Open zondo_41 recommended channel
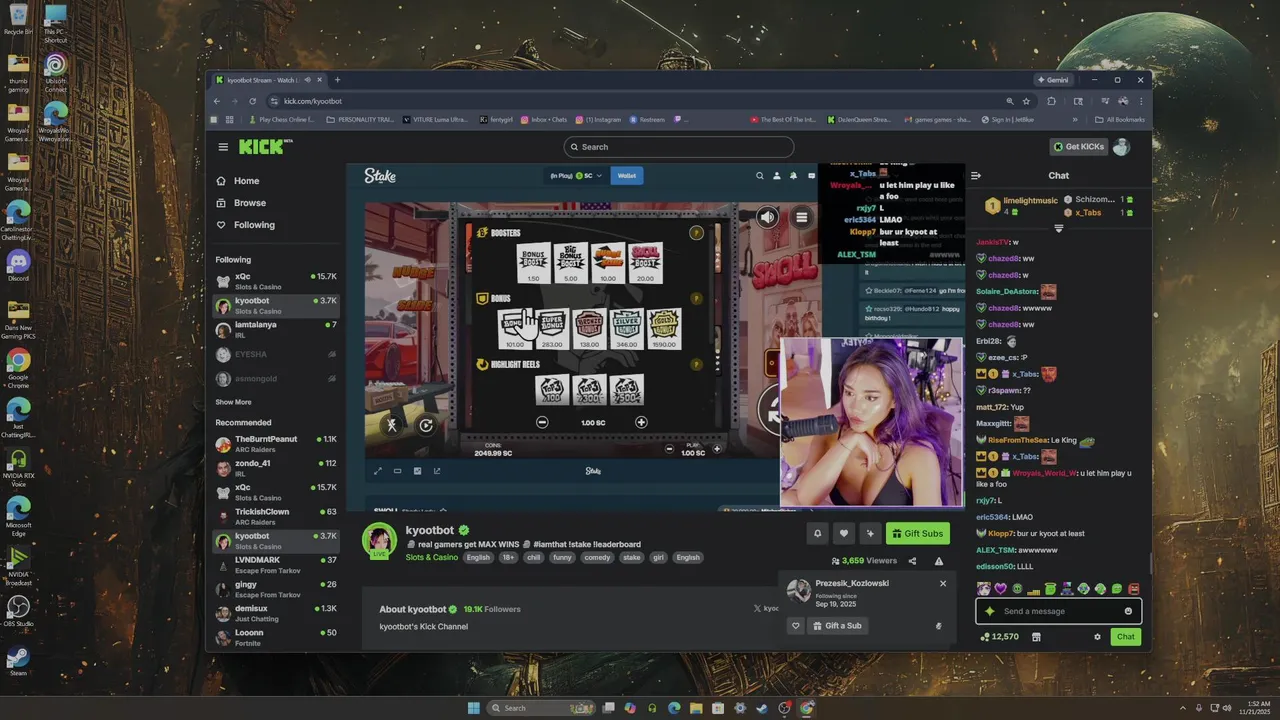 [276, 468]
